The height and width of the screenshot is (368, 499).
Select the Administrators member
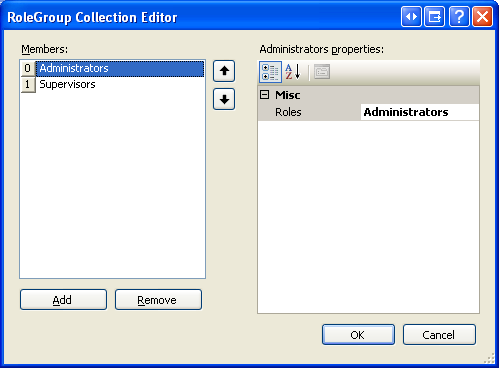click(120, 68)
